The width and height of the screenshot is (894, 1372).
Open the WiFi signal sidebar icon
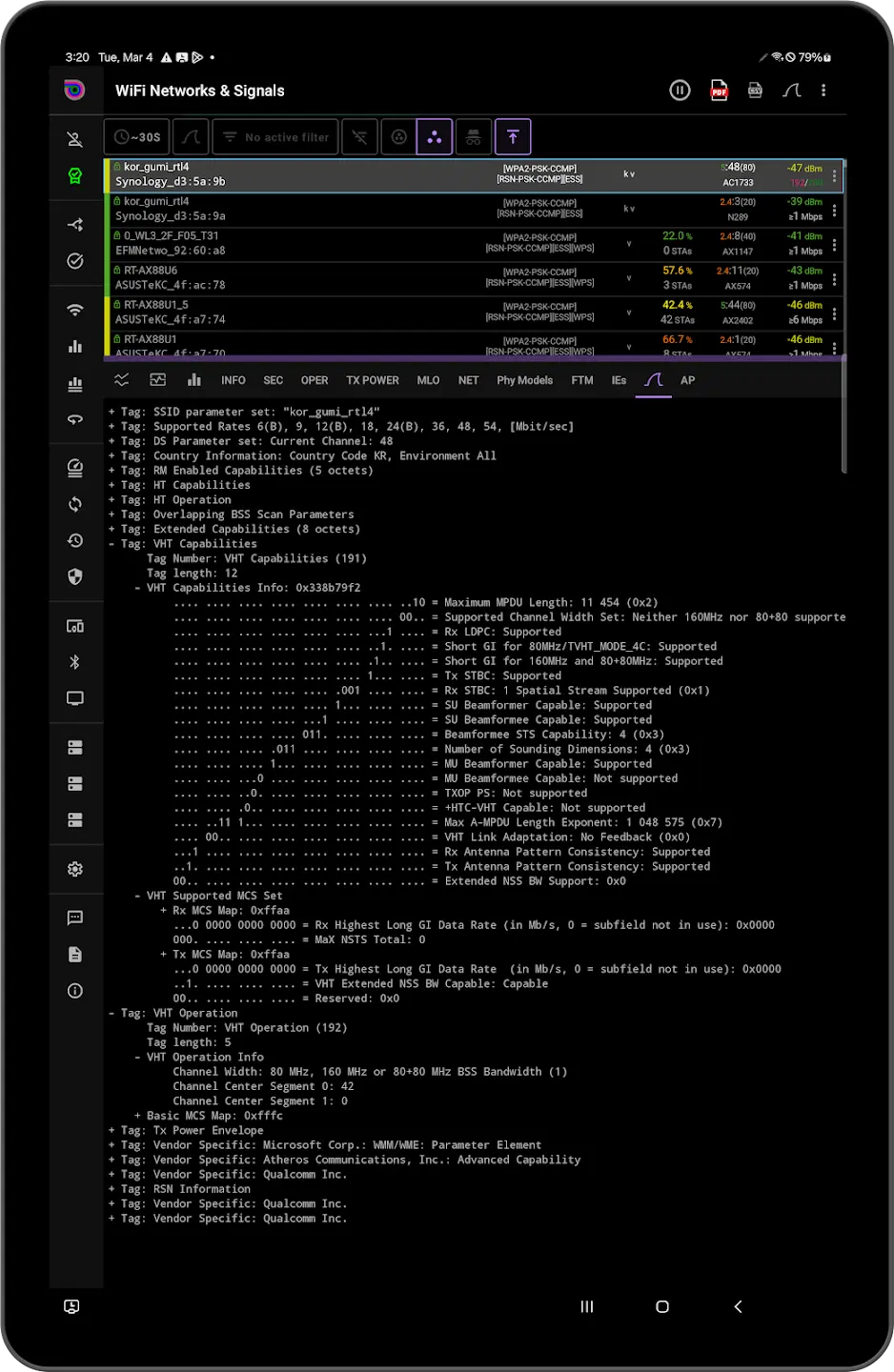click(75, 310)
